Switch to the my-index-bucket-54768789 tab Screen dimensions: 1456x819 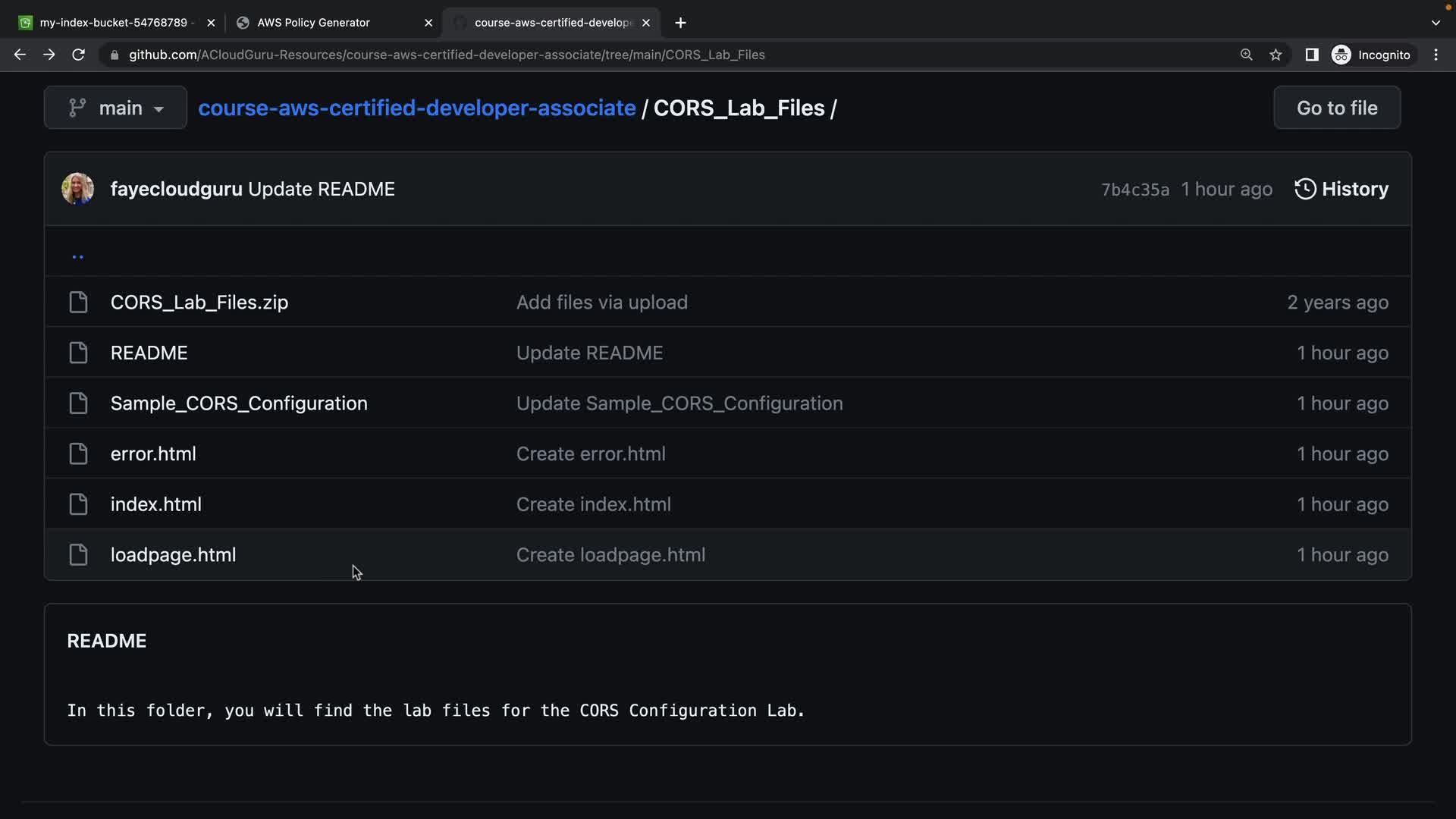[114, 23]
